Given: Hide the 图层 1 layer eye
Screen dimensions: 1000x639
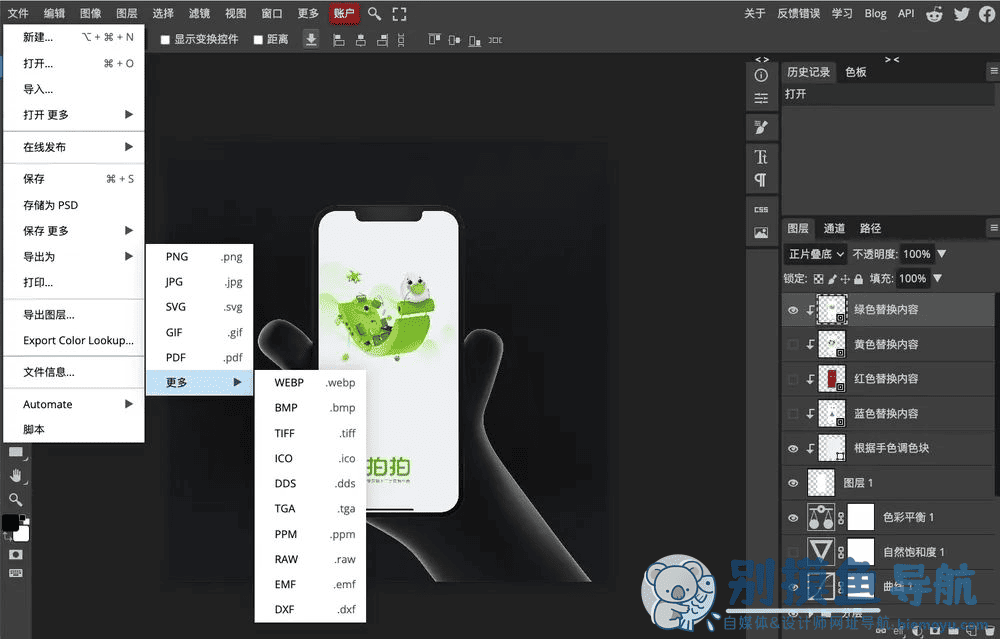Looking at the screenshot, I should tap(793, 483).
